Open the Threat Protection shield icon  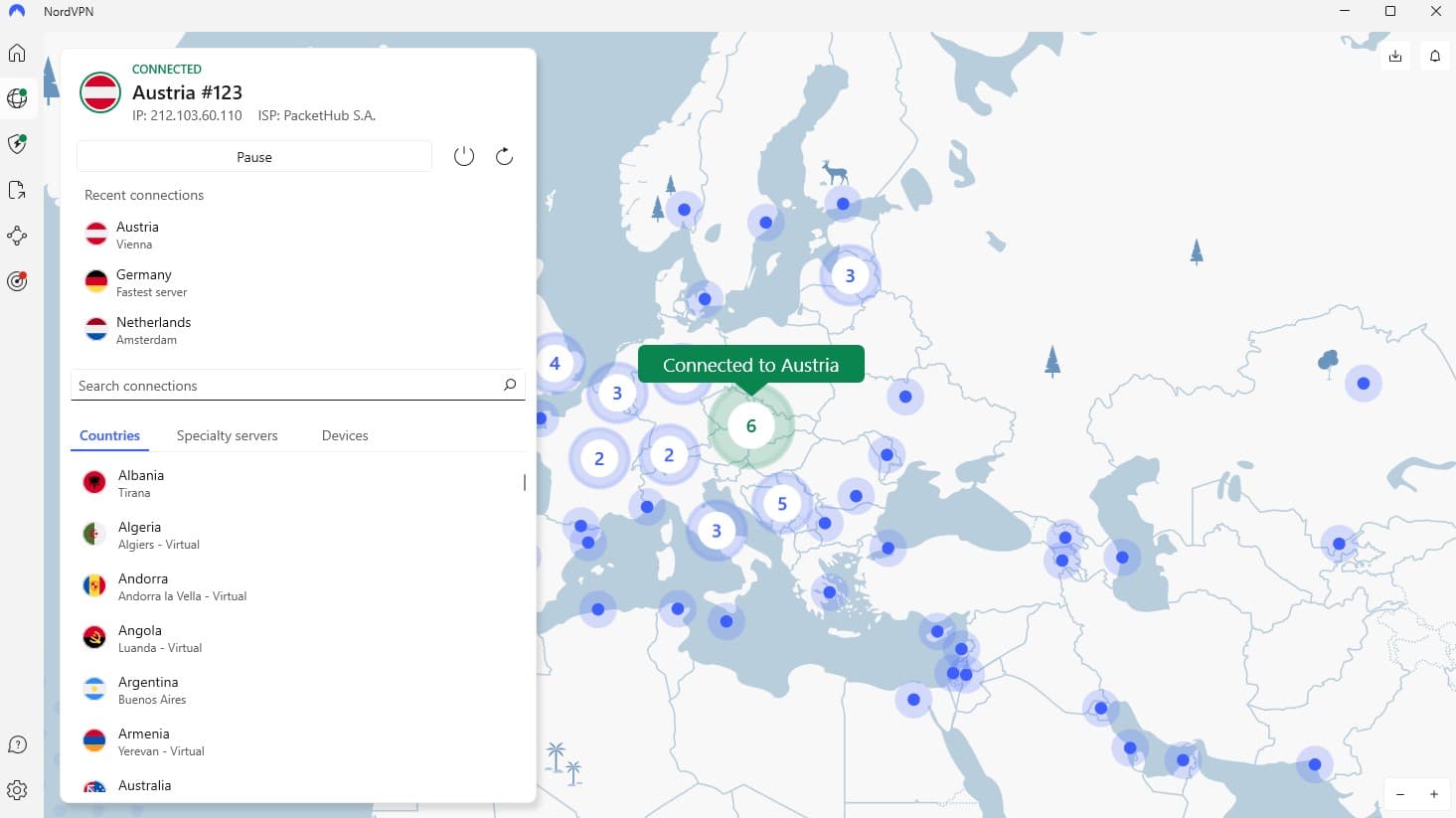coord(17,144)
